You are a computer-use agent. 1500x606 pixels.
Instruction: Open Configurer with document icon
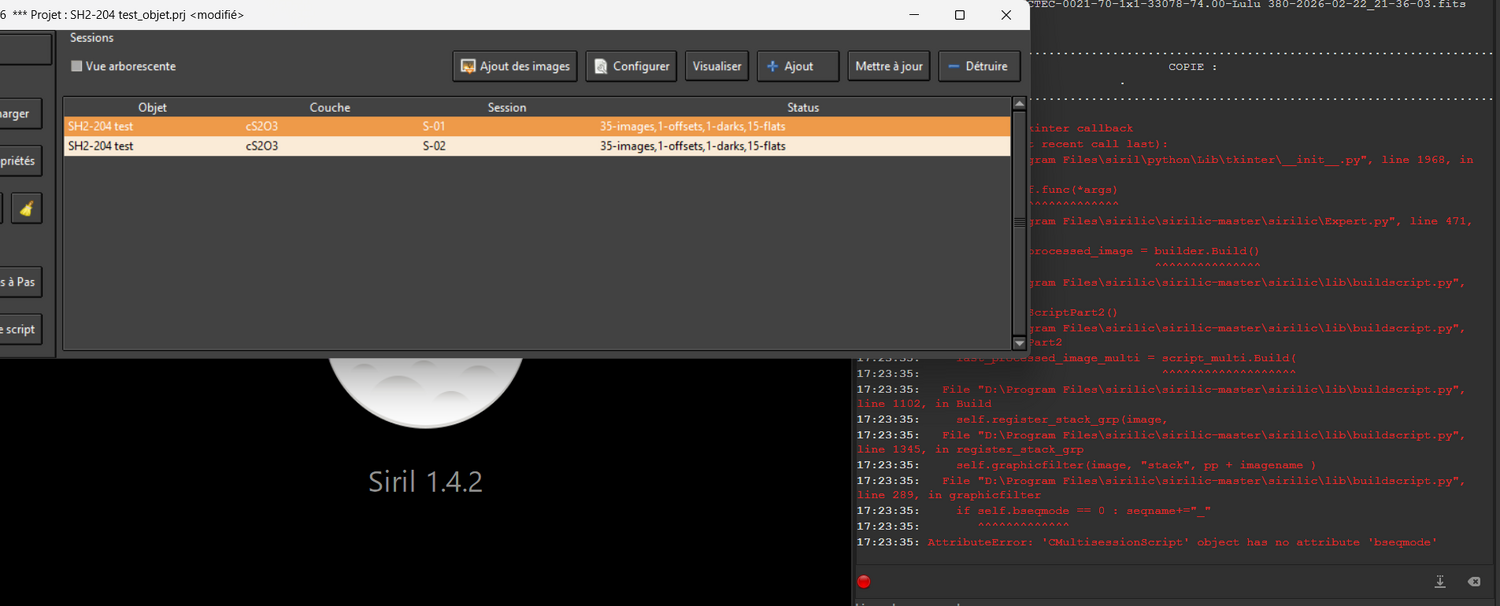(x=631, y=66)
